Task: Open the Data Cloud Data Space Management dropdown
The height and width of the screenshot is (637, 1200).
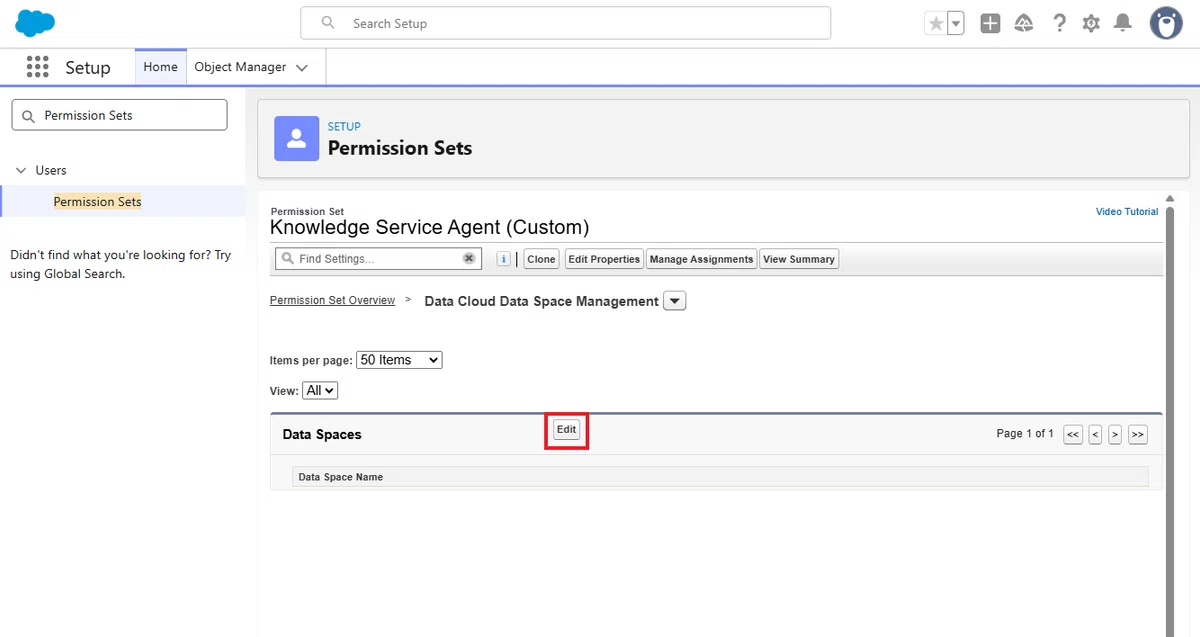Action: tap(675, 301)
